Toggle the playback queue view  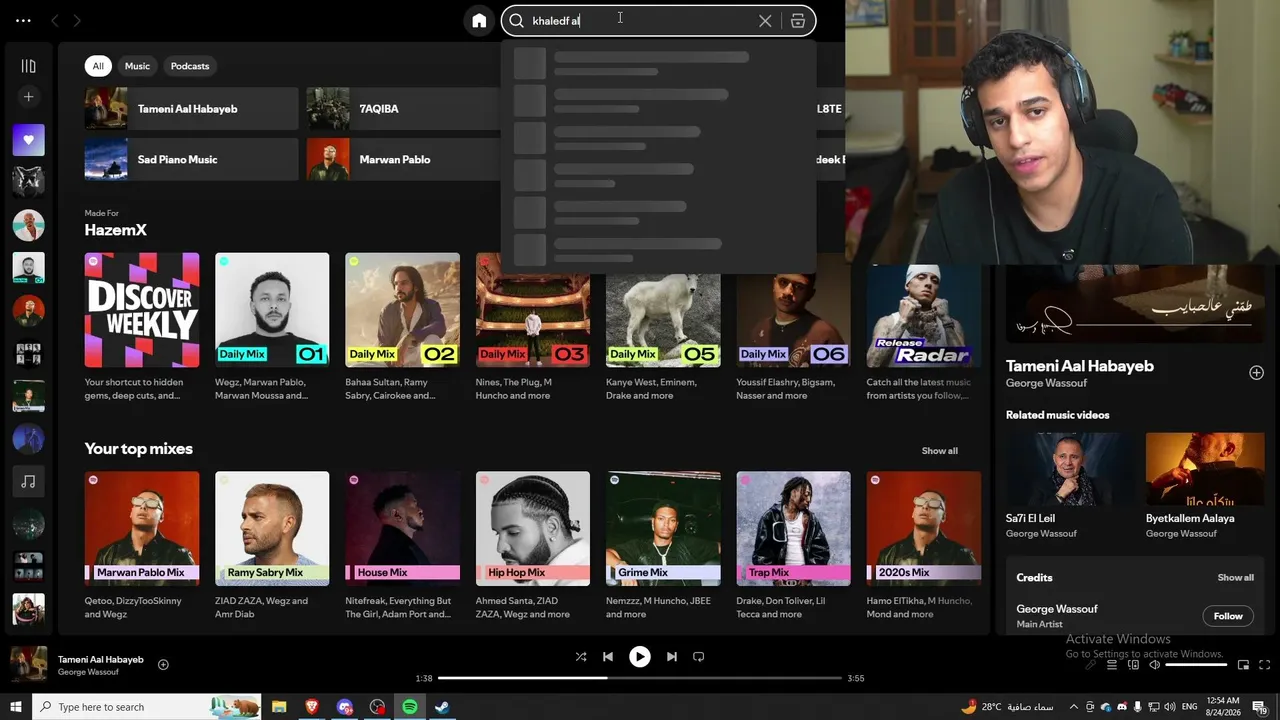click(1112, 665)
